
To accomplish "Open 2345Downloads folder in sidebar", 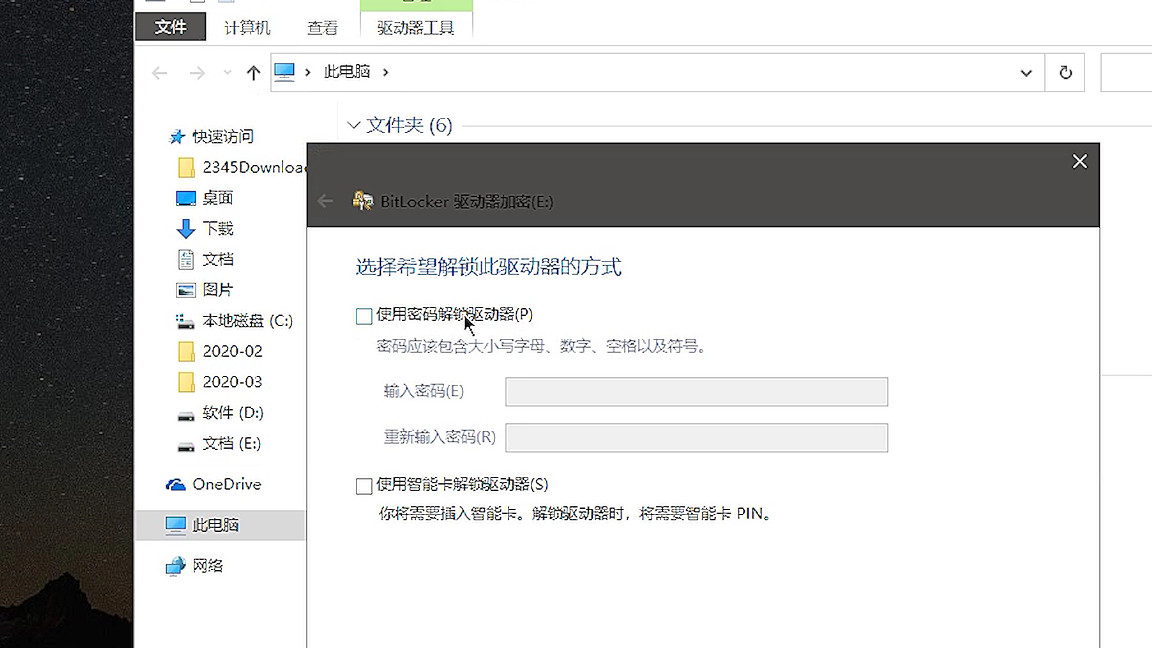I will click(253, 168).
